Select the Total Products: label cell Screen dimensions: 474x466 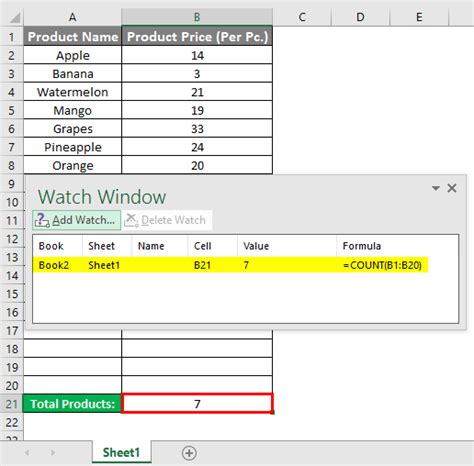(72, 404)
